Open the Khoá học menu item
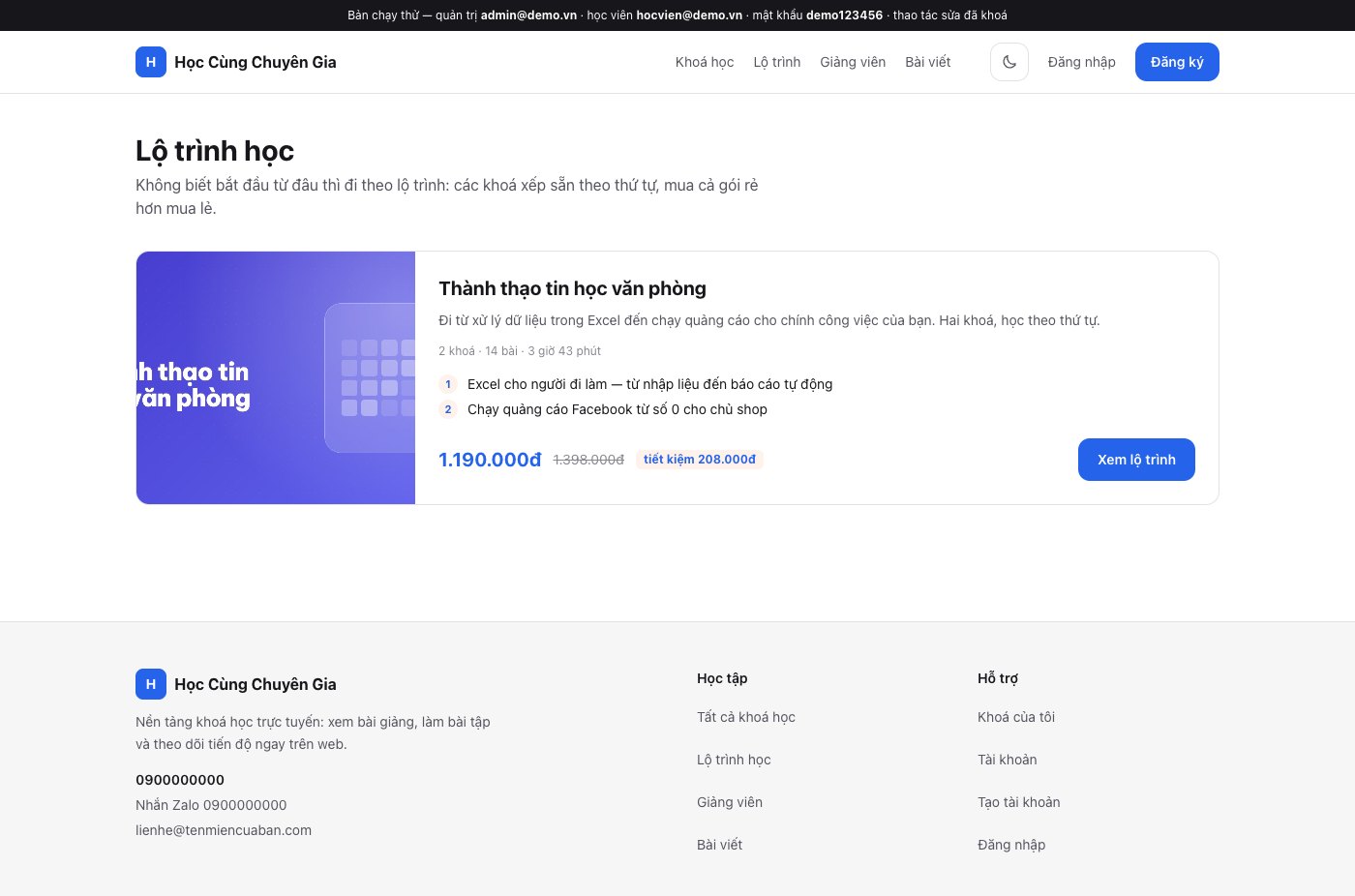 click(705, 62)
